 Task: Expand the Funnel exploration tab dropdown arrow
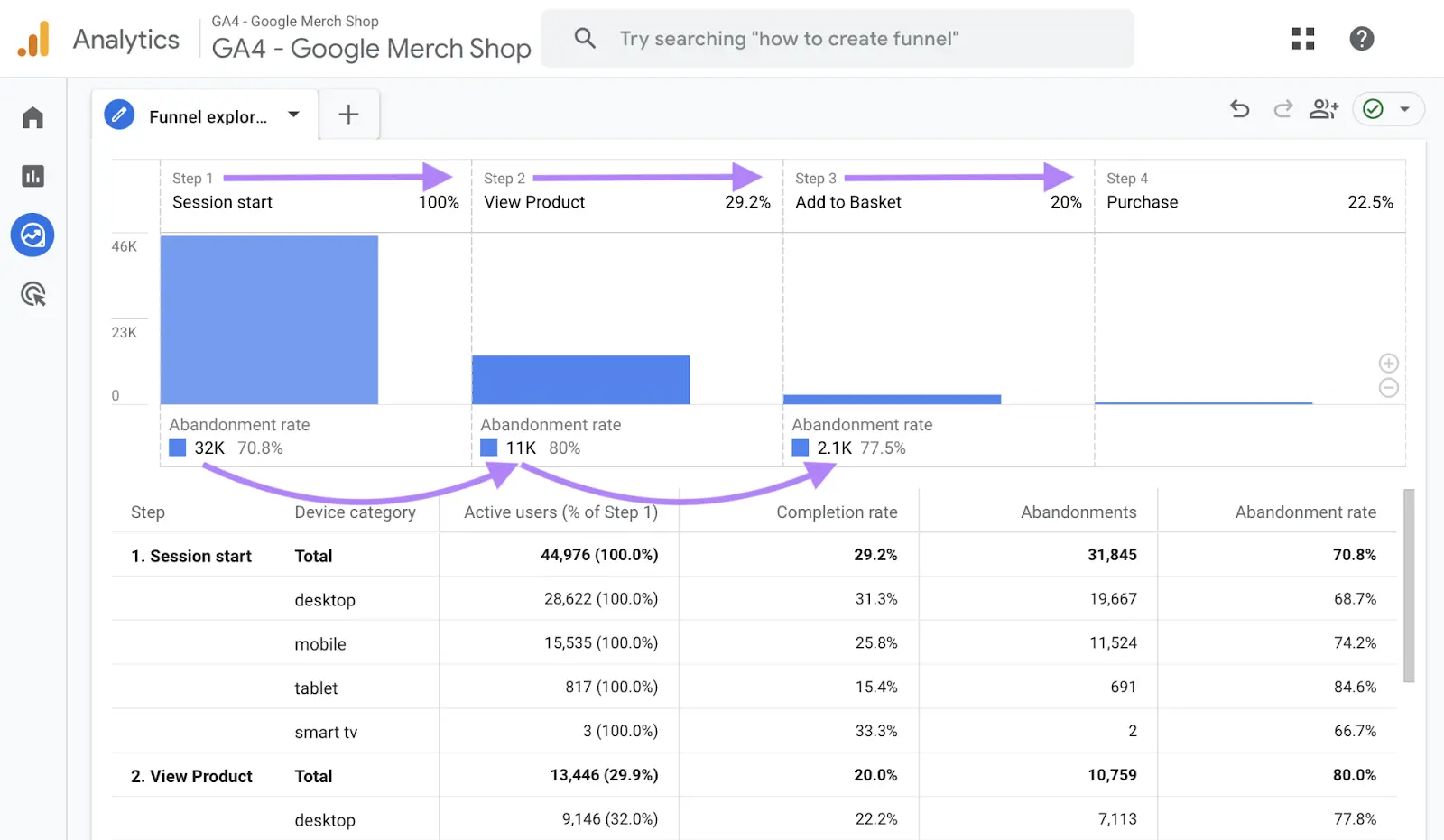tap(293, 115)
